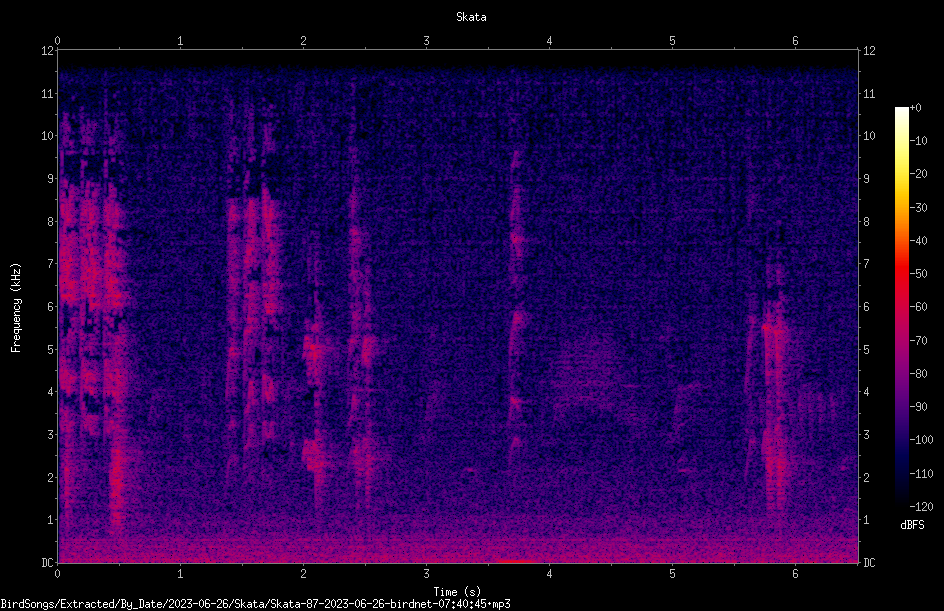Click "4" on the right frequency axis

click(866, 392)
